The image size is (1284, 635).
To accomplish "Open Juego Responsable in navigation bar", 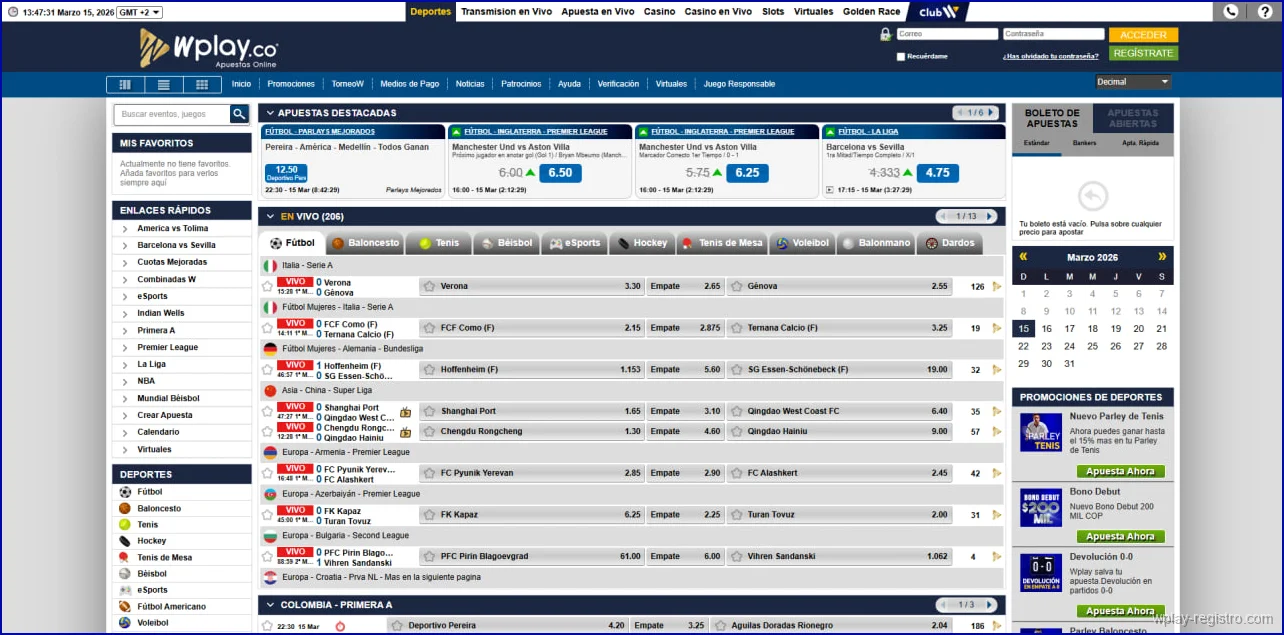I will pyautogui.click(x=739, y=84).
